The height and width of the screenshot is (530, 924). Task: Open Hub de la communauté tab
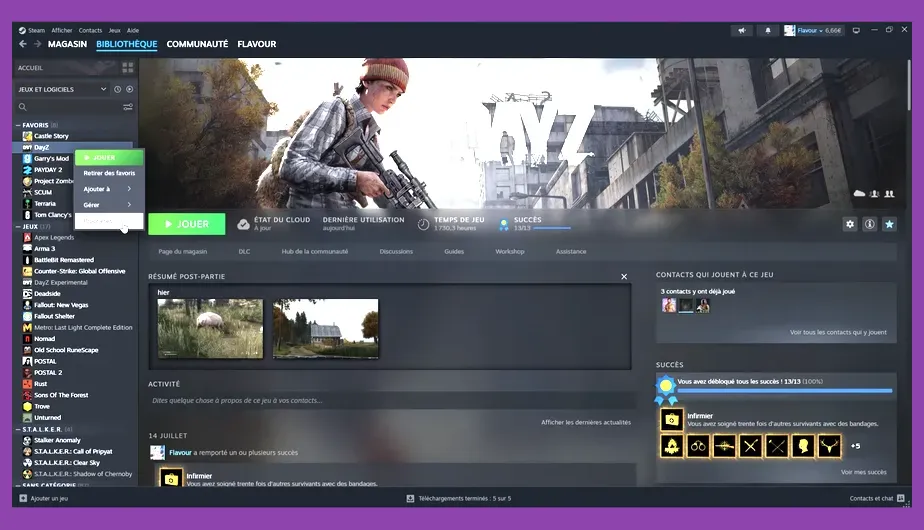click(x=315, y=251)
